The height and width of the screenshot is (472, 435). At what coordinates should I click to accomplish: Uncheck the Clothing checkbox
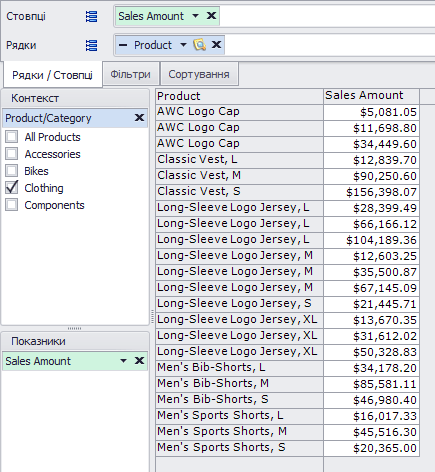pyautogui.click(x=12, y=188)
